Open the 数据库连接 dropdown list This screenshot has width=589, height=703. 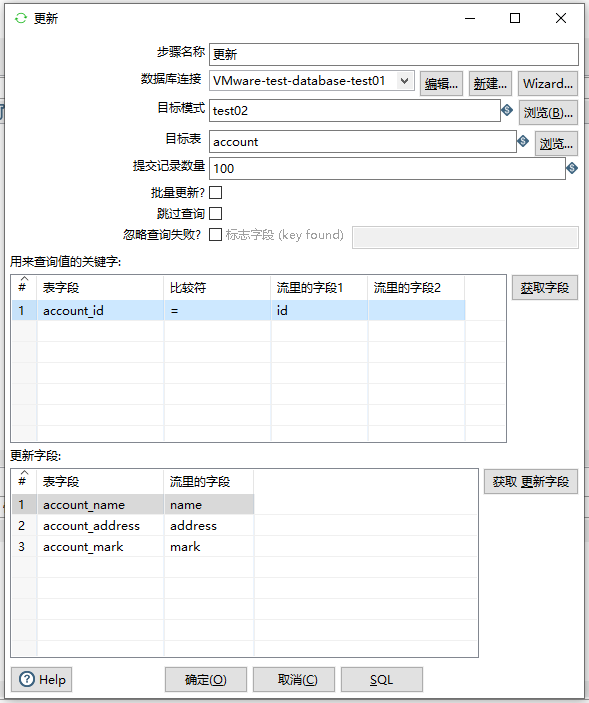click(x=404, y=81)
